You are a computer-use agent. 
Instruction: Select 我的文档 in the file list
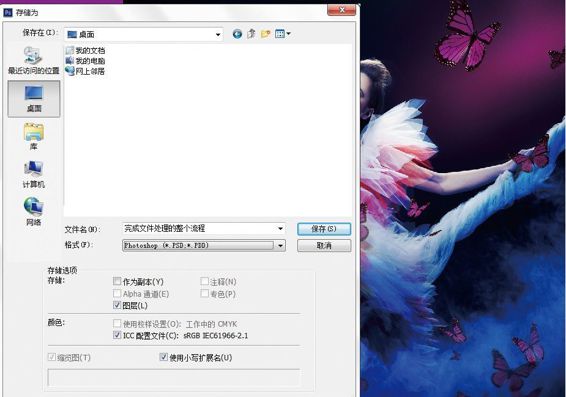click(86, 51)
